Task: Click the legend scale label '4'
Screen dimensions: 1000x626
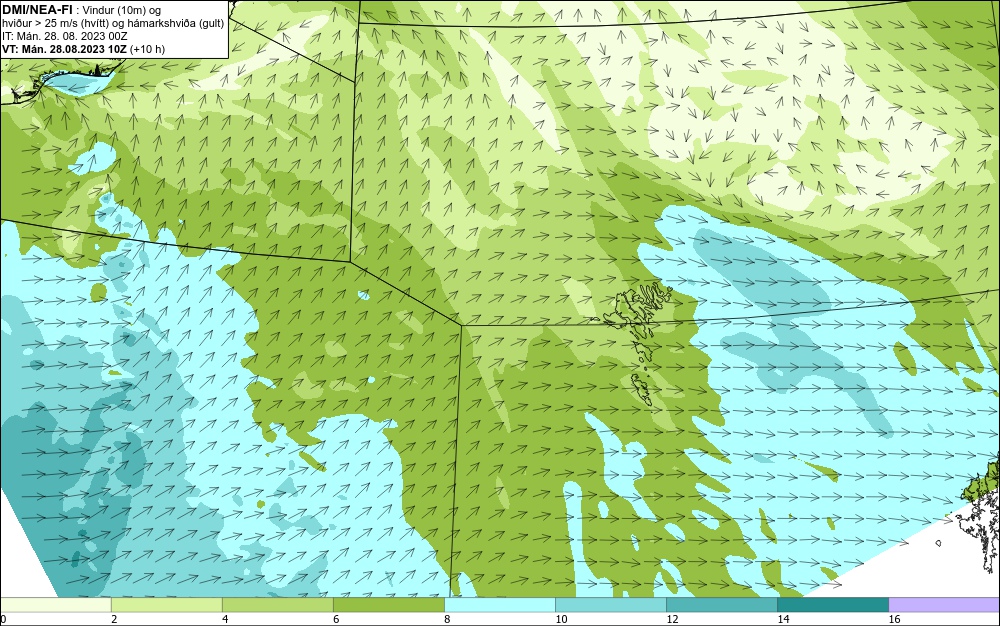Action: tap(225, 619)
